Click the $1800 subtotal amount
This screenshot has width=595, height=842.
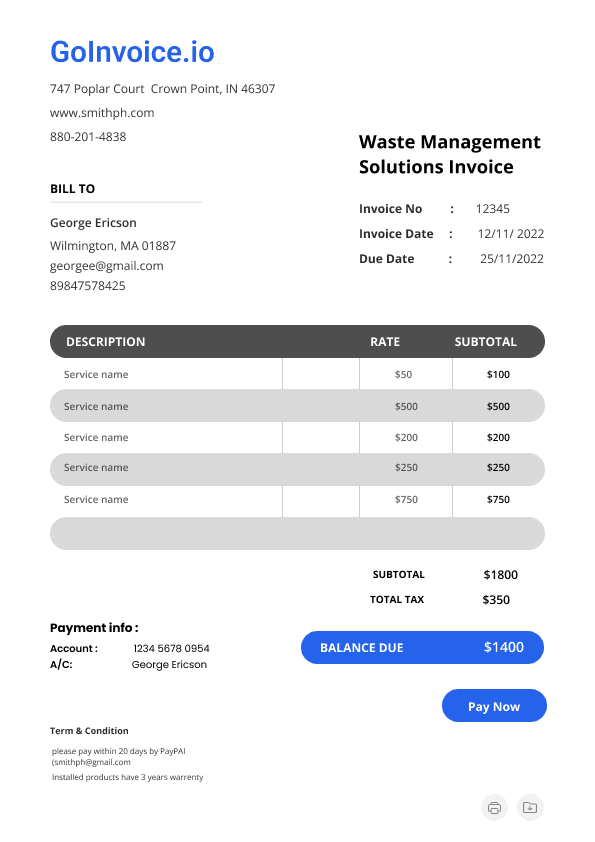click(500, 575)
